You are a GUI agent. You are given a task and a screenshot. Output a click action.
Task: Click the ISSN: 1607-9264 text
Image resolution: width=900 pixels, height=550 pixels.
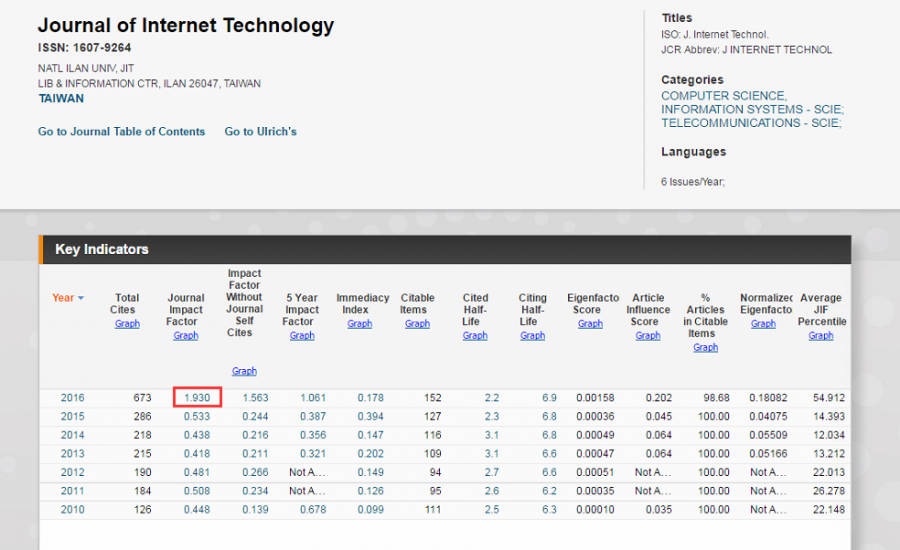point(84,48)
